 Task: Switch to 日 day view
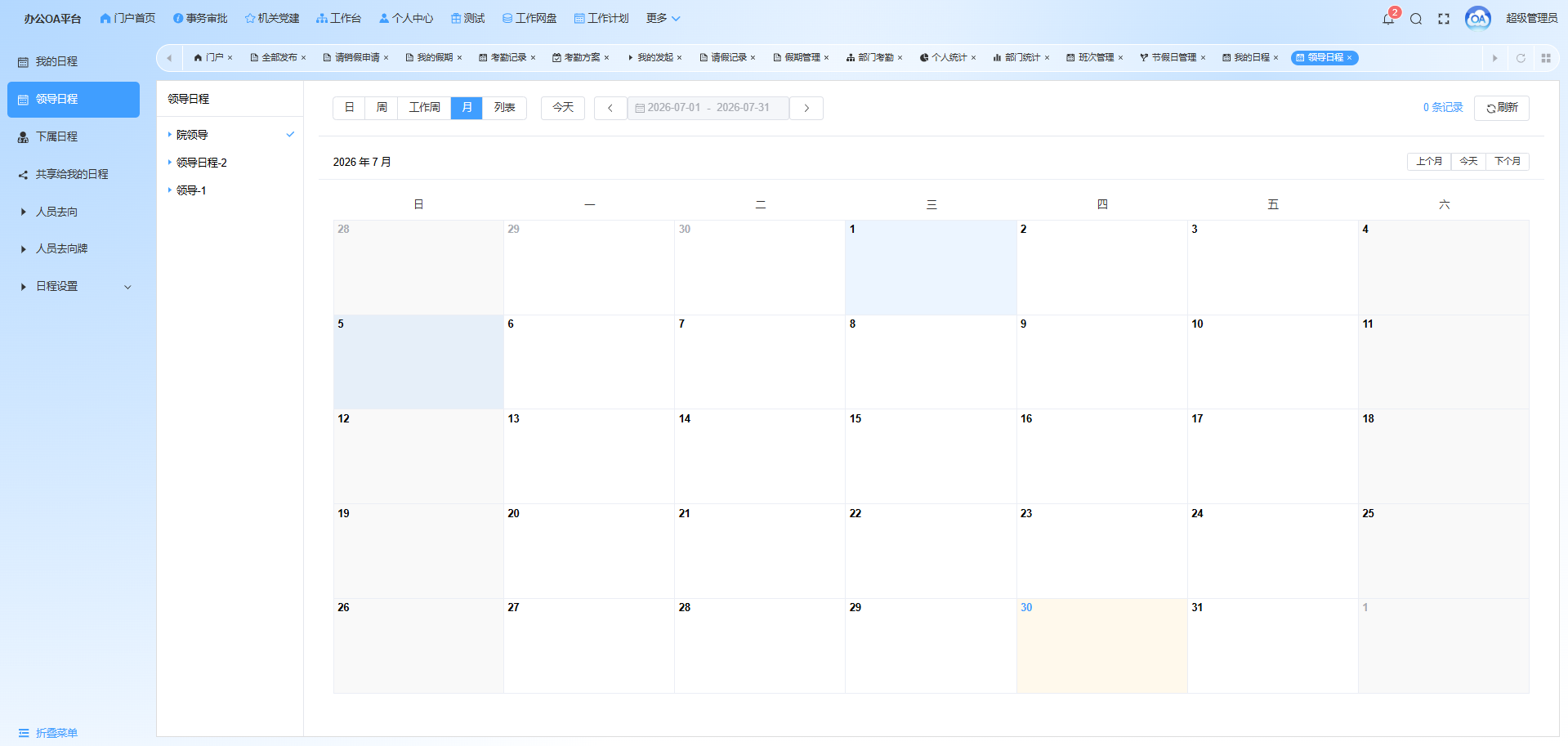point(349,108)
